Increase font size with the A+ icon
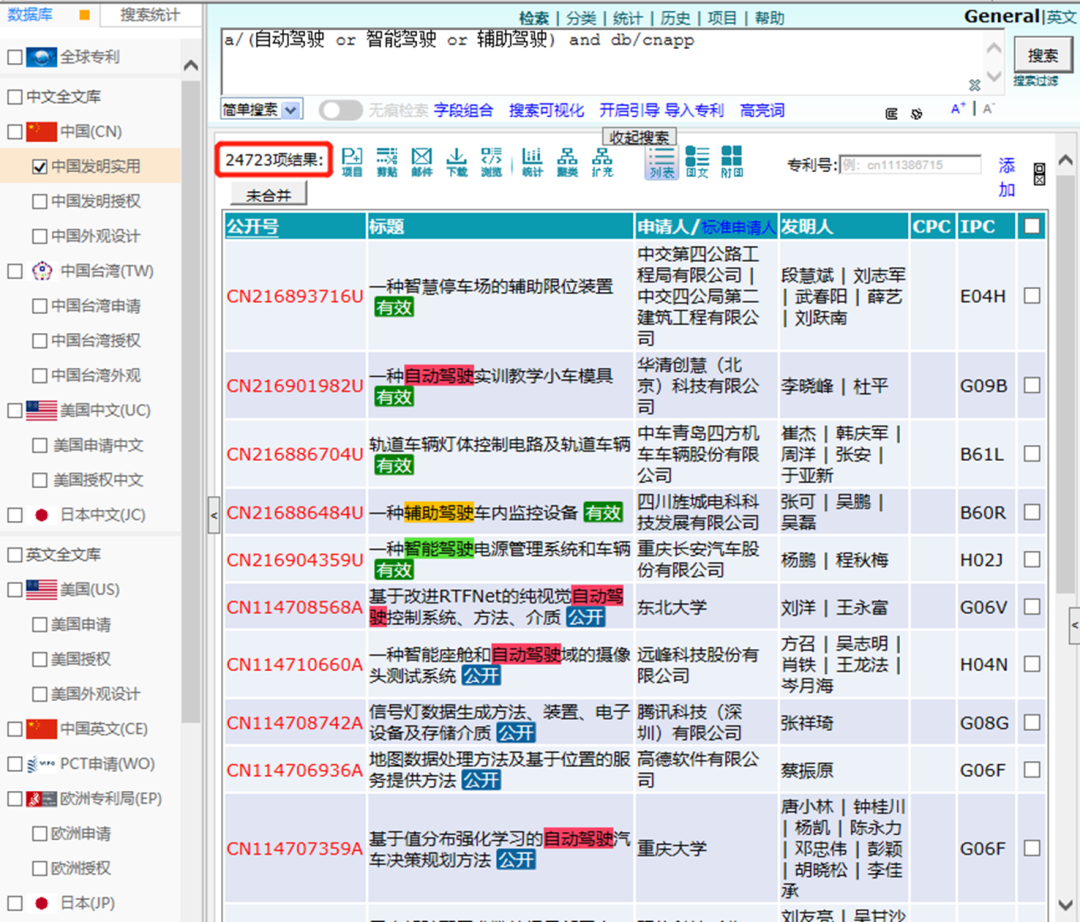Screen dimensions: 1080x922 tap(958, 110)
